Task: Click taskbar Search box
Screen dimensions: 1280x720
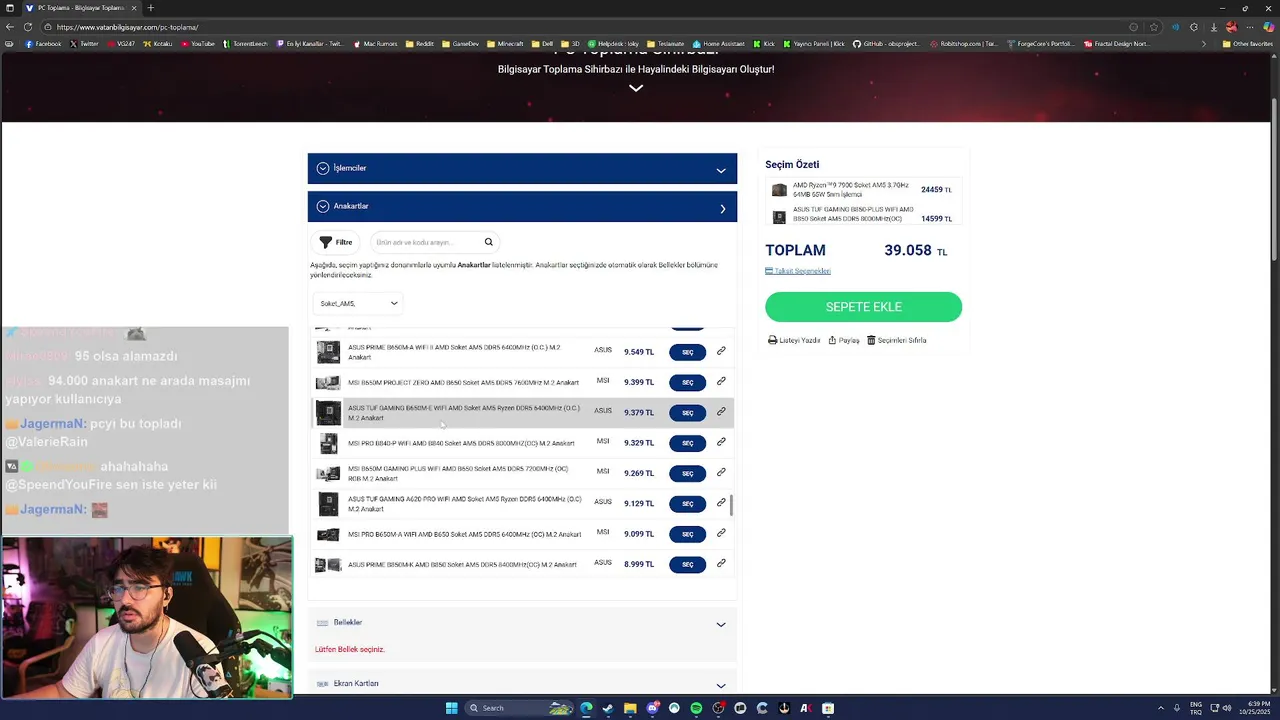Action: 519,708
